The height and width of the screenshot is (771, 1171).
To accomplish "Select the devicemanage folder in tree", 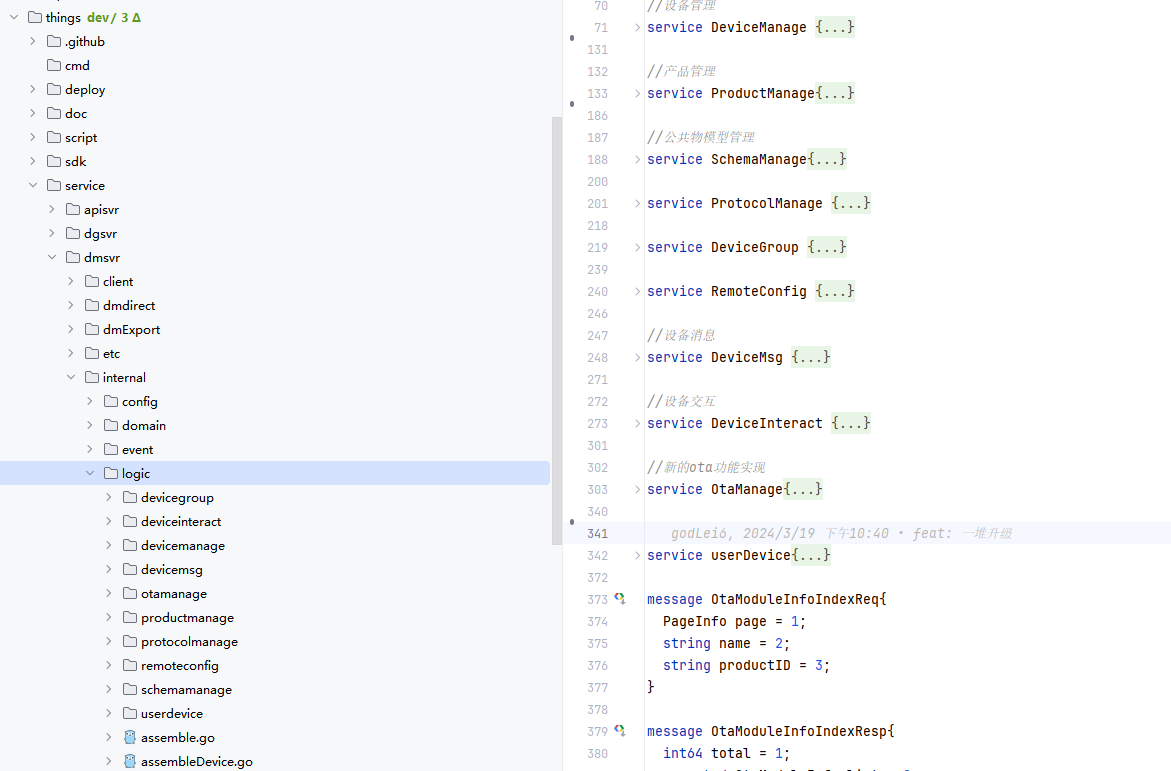I will (x=182, y=545).
